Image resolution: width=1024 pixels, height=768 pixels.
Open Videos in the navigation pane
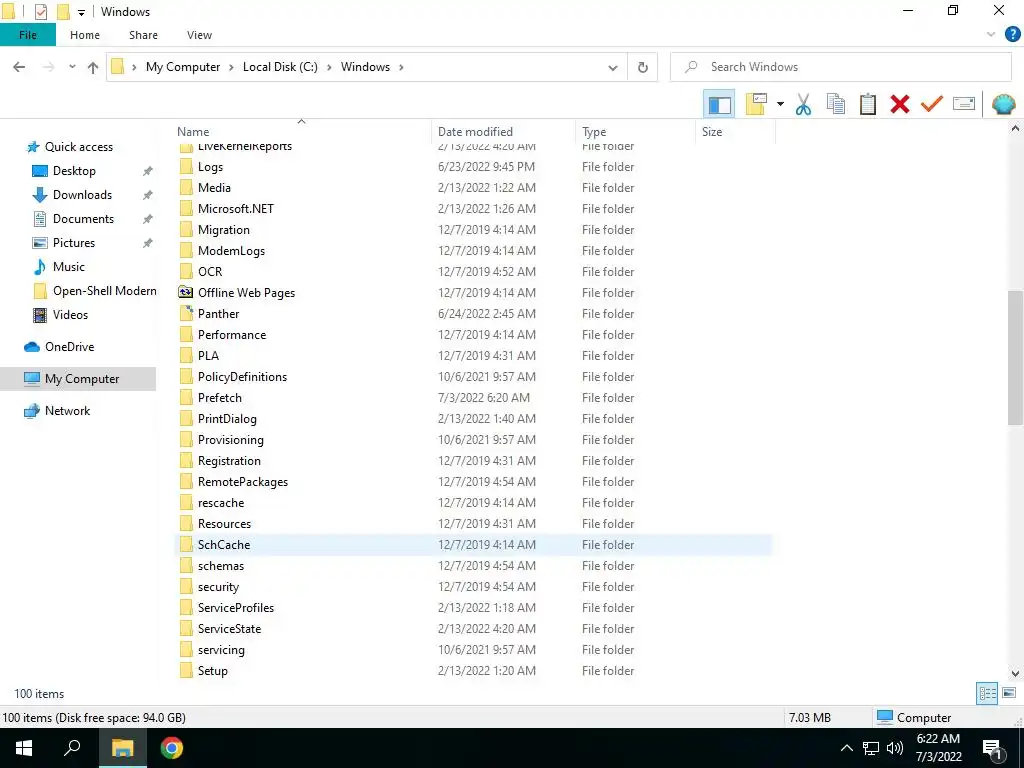[70, 315]
